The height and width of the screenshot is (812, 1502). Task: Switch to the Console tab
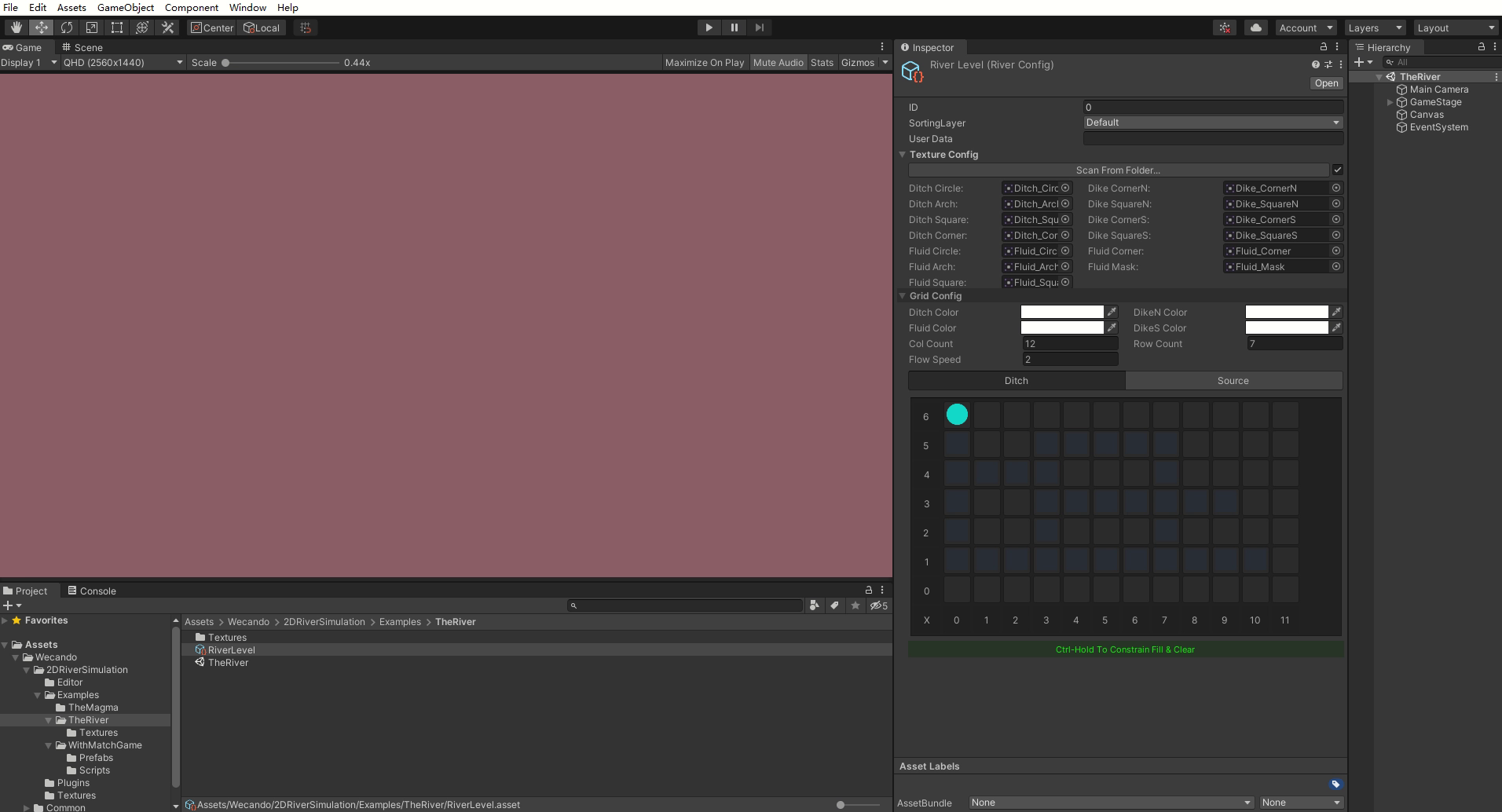pyautogui.click(x=92, y=591)
